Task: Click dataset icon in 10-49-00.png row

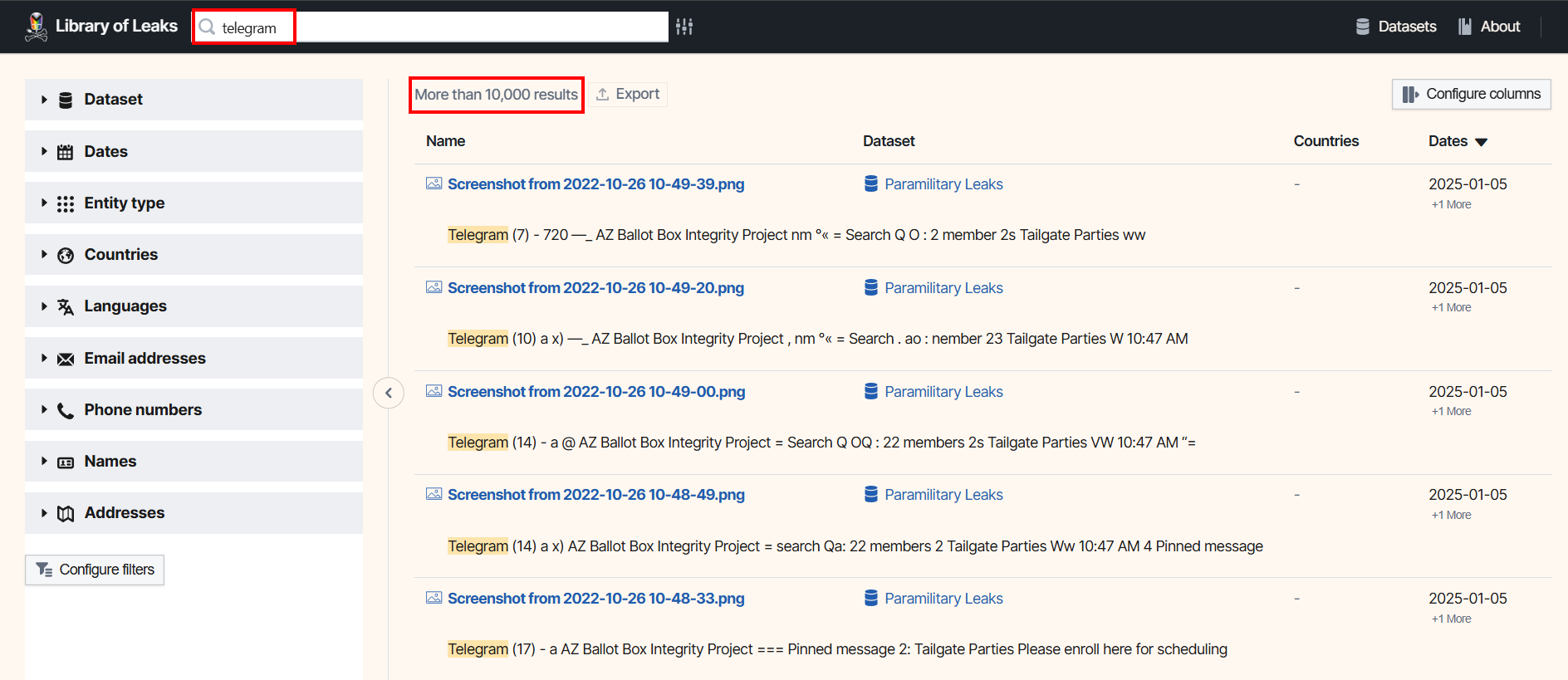Action: click(871, 391)
